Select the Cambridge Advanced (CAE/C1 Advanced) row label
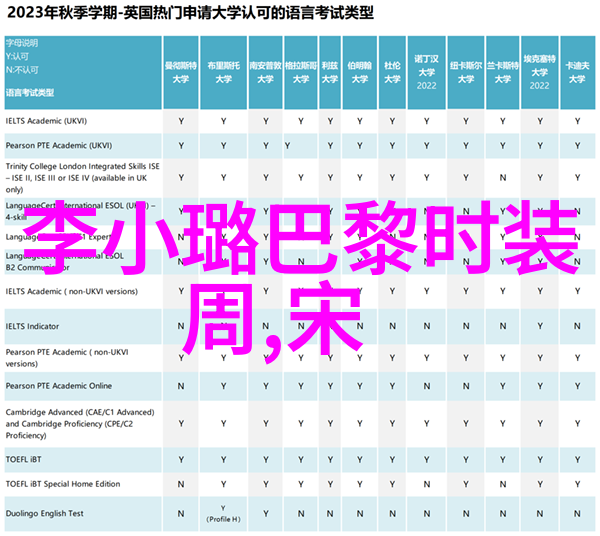 pos(80,424)
